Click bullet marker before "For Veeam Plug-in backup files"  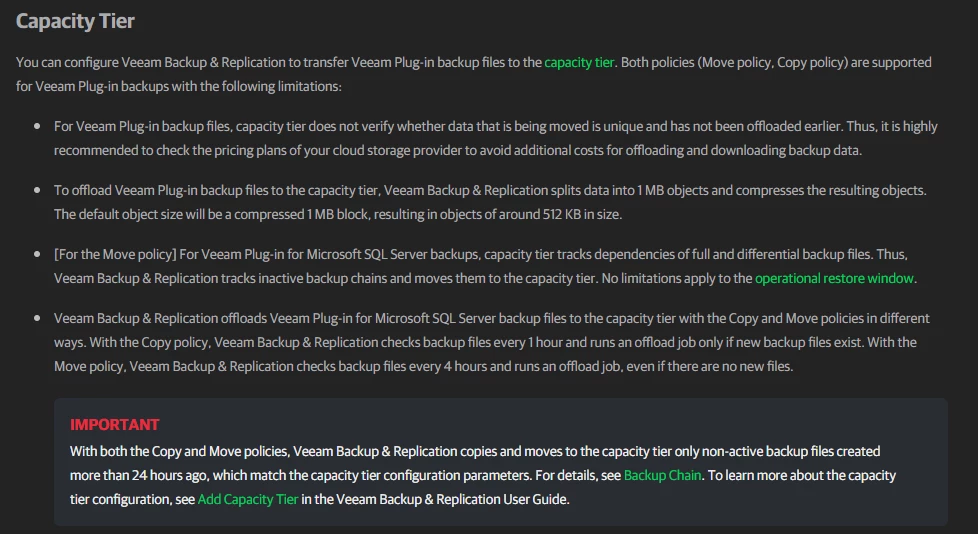37,126
